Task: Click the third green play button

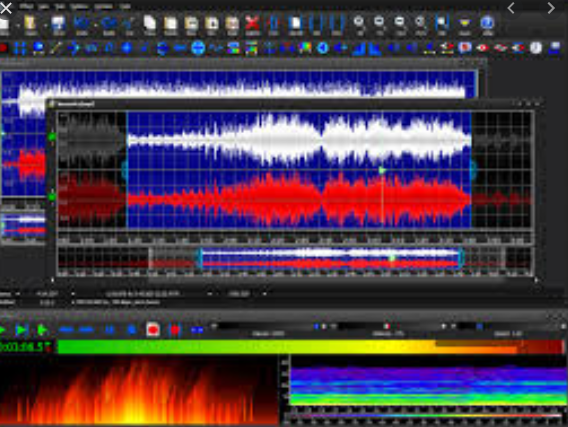Action: click(x=43, y=330)
